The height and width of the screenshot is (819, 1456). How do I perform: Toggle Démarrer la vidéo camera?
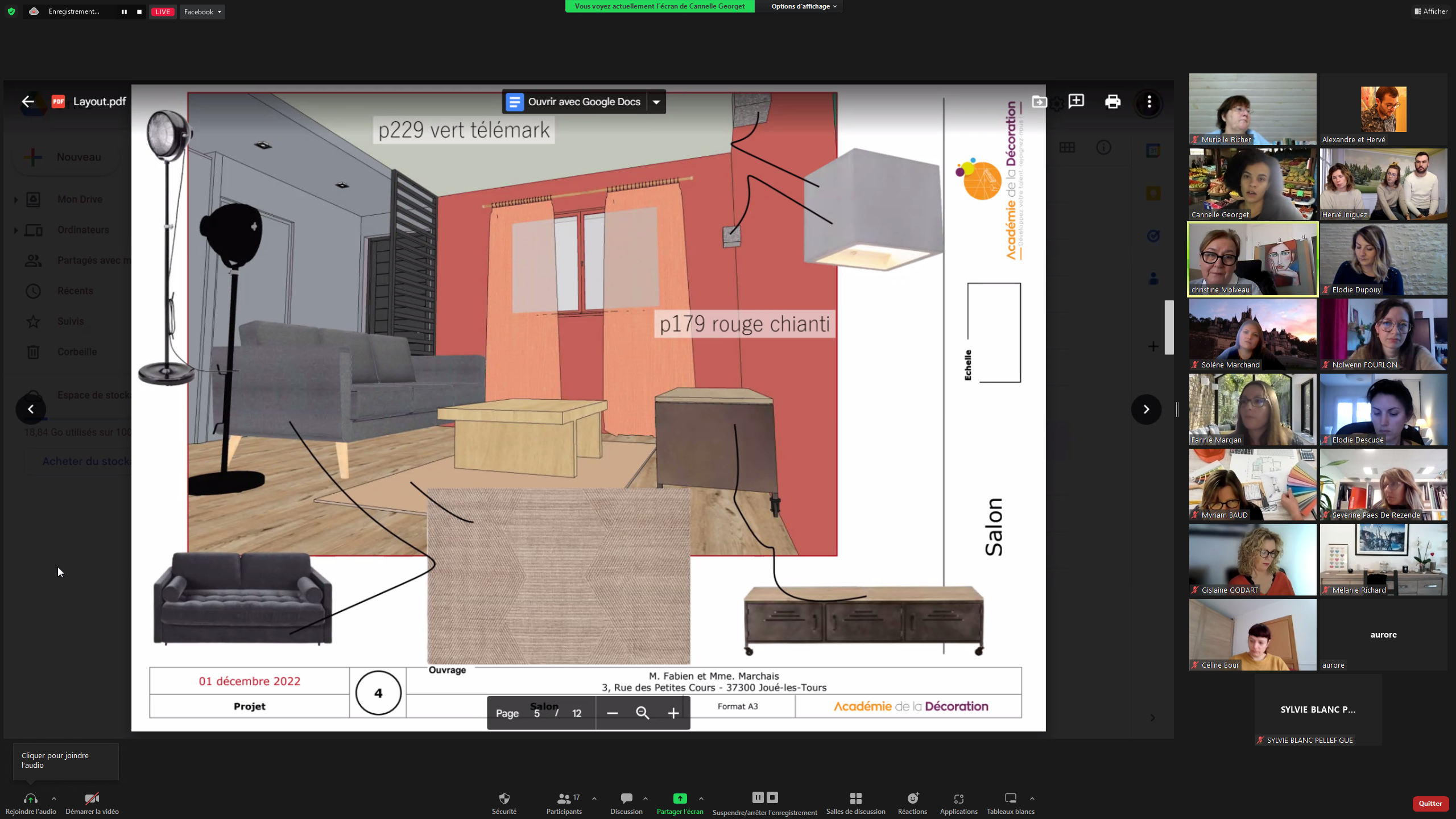pyautogui.click(x=92, y=803)
